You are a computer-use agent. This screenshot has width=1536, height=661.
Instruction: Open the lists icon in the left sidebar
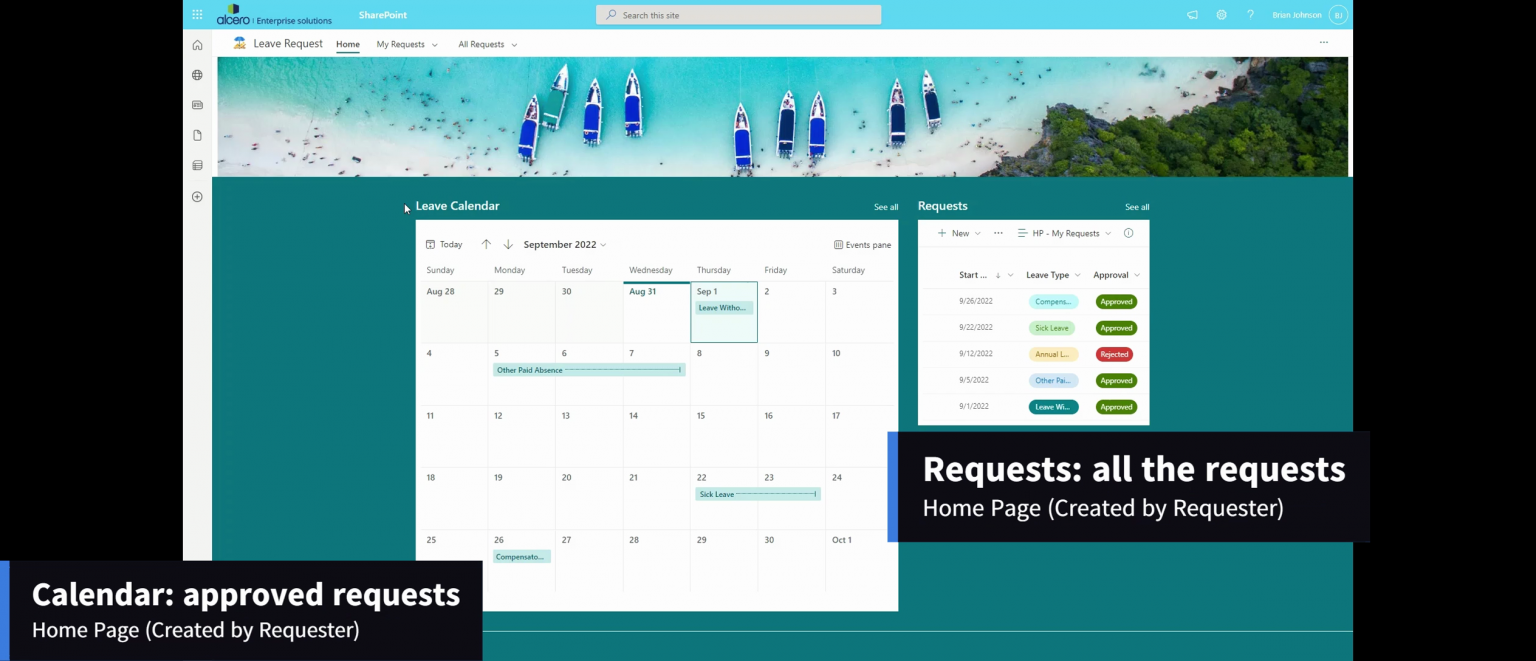[197, 164]
